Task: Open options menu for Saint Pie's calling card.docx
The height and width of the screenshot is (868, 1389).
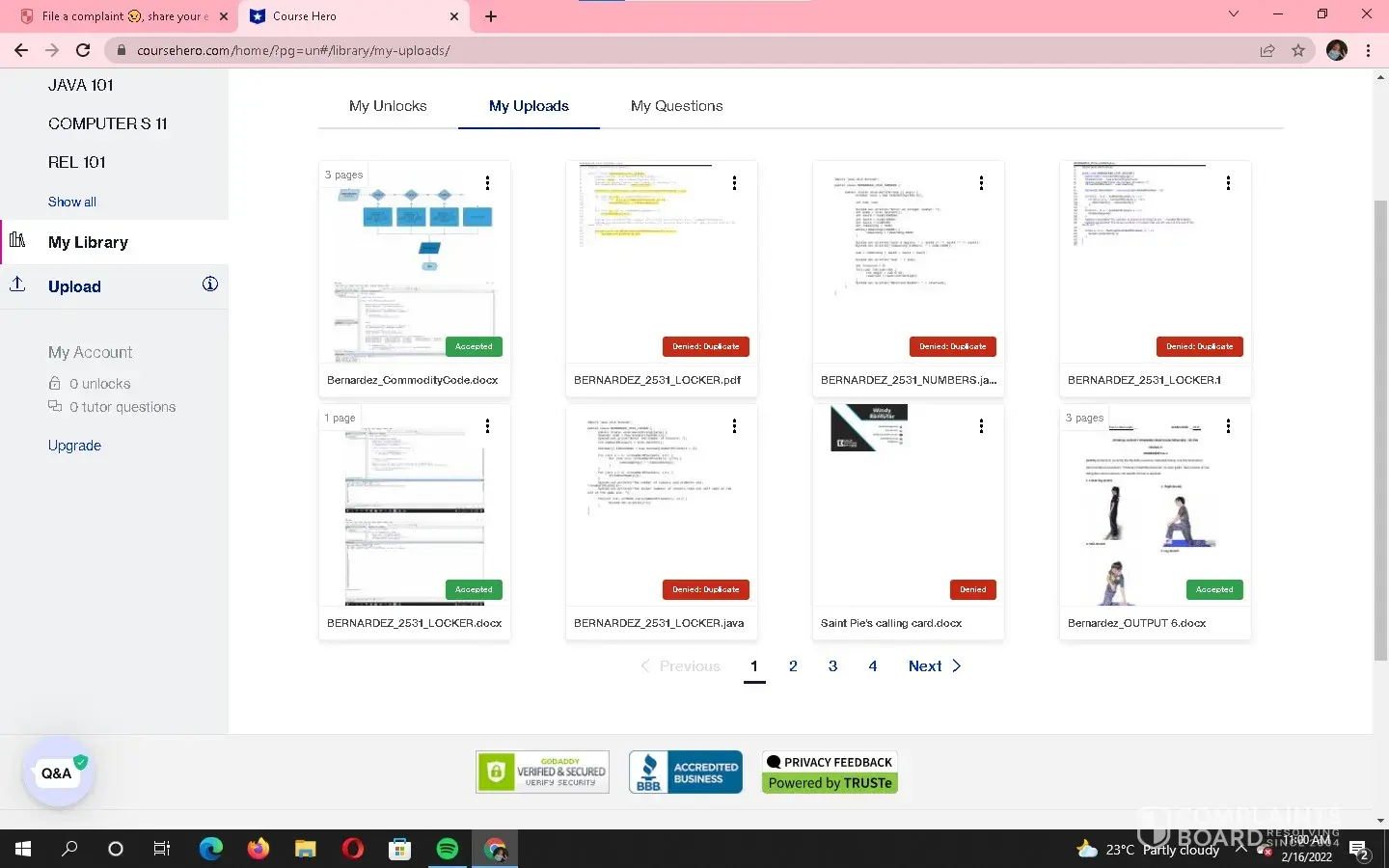Action: (982, 426)
